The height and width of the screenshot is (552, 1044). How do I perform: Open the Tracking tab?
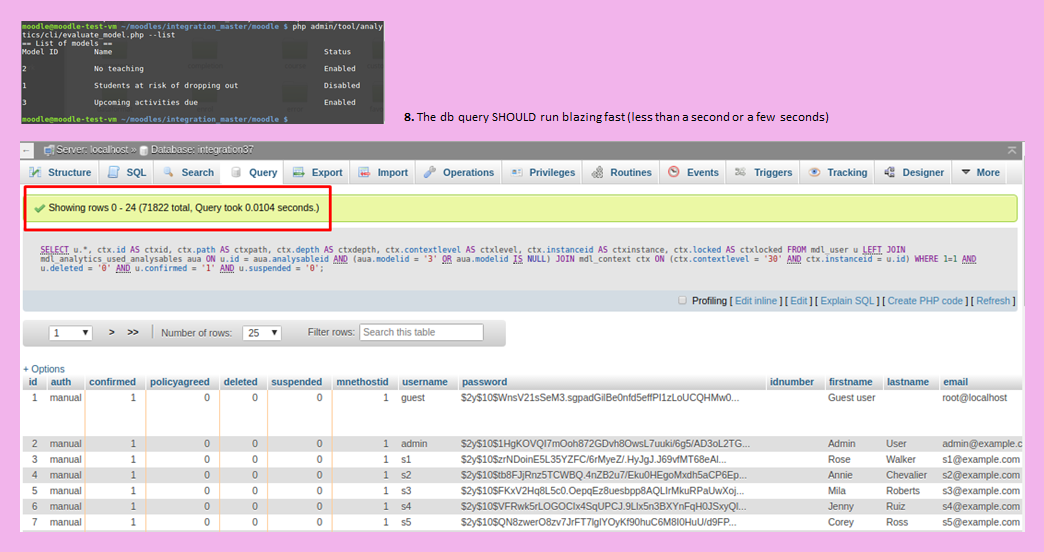[838, 172]
